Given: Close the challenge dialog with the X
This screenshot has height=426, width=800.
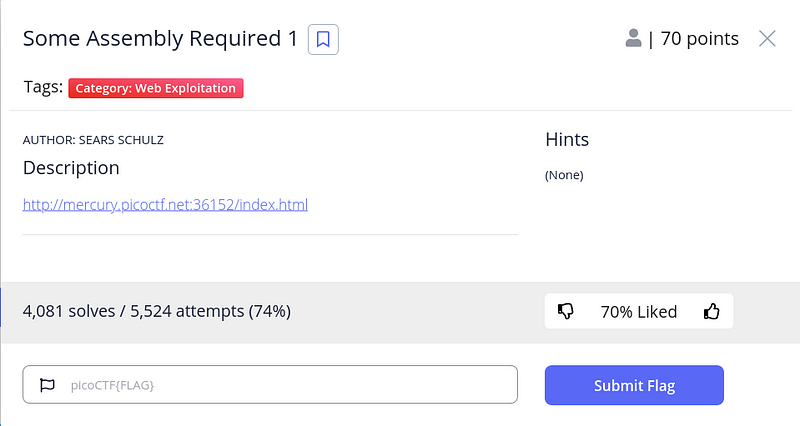Looking at the screenshot, I should pos(767,39).
